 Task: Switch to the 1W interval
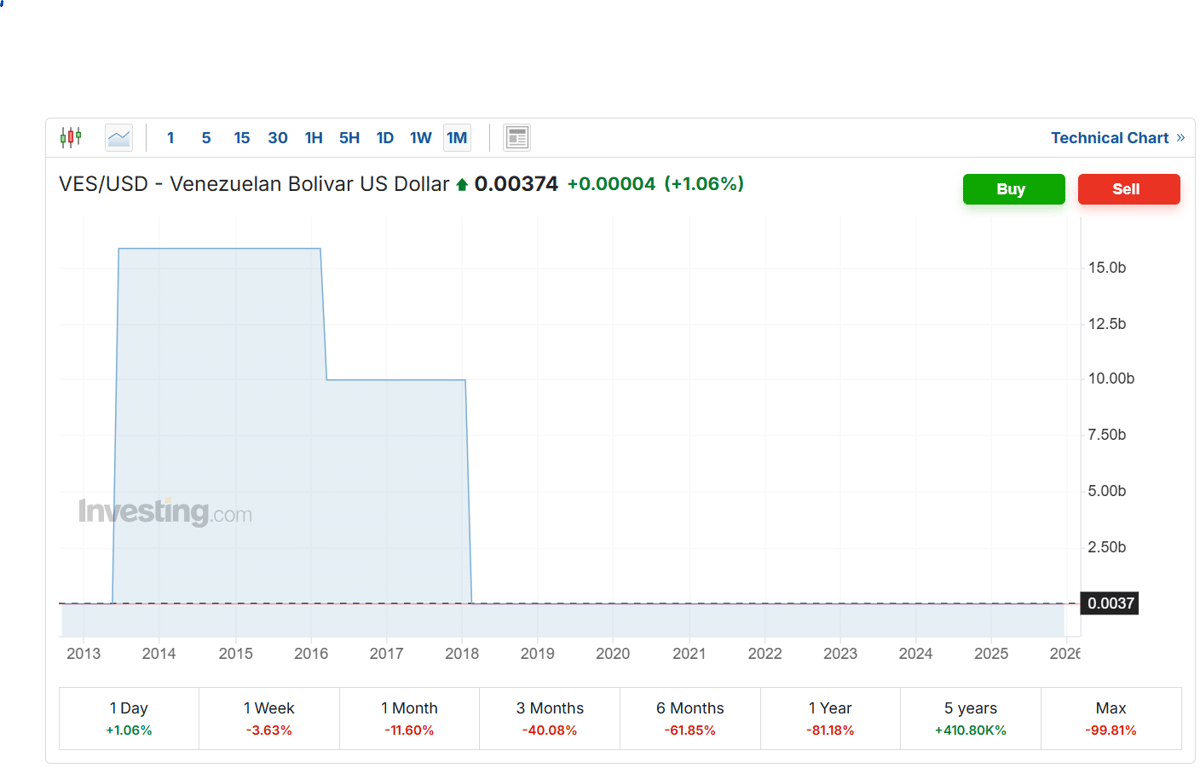(420, 137)
